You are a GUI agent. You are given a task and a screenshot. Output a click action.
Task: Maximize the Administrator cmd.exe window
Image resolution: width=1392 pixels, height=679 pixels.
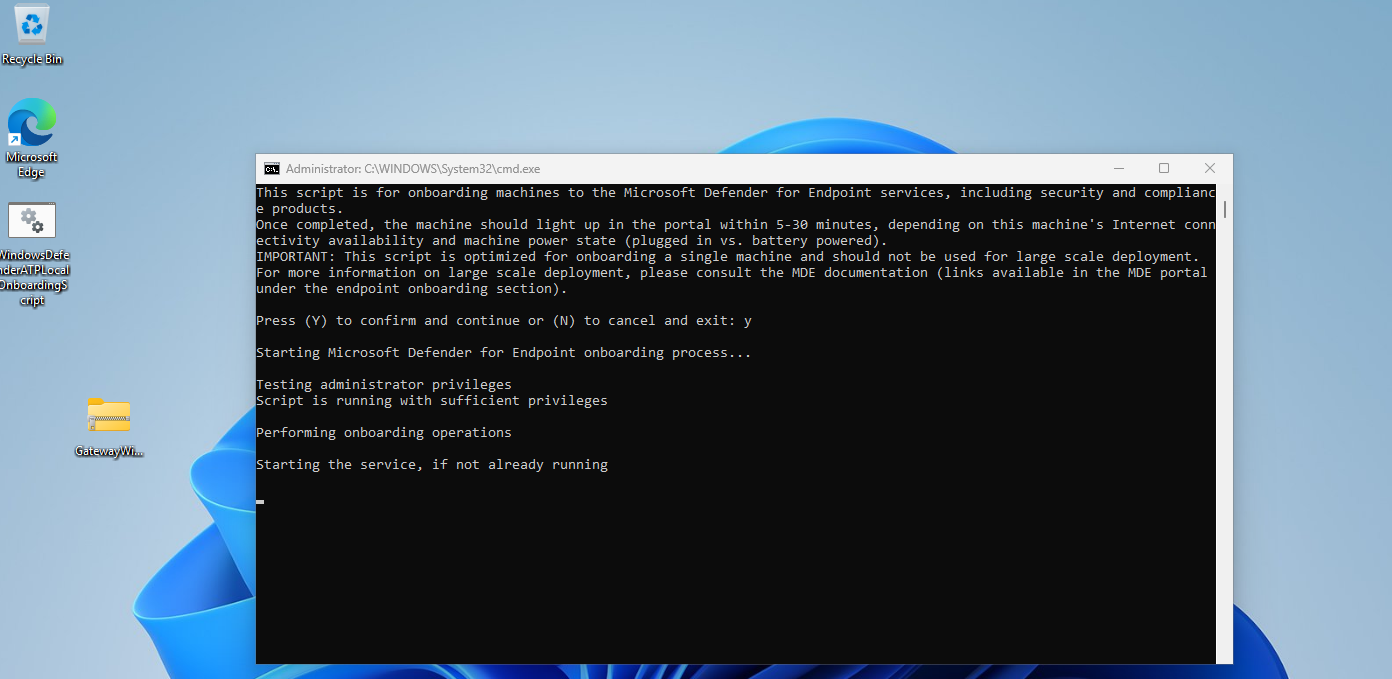[1163, 169]
